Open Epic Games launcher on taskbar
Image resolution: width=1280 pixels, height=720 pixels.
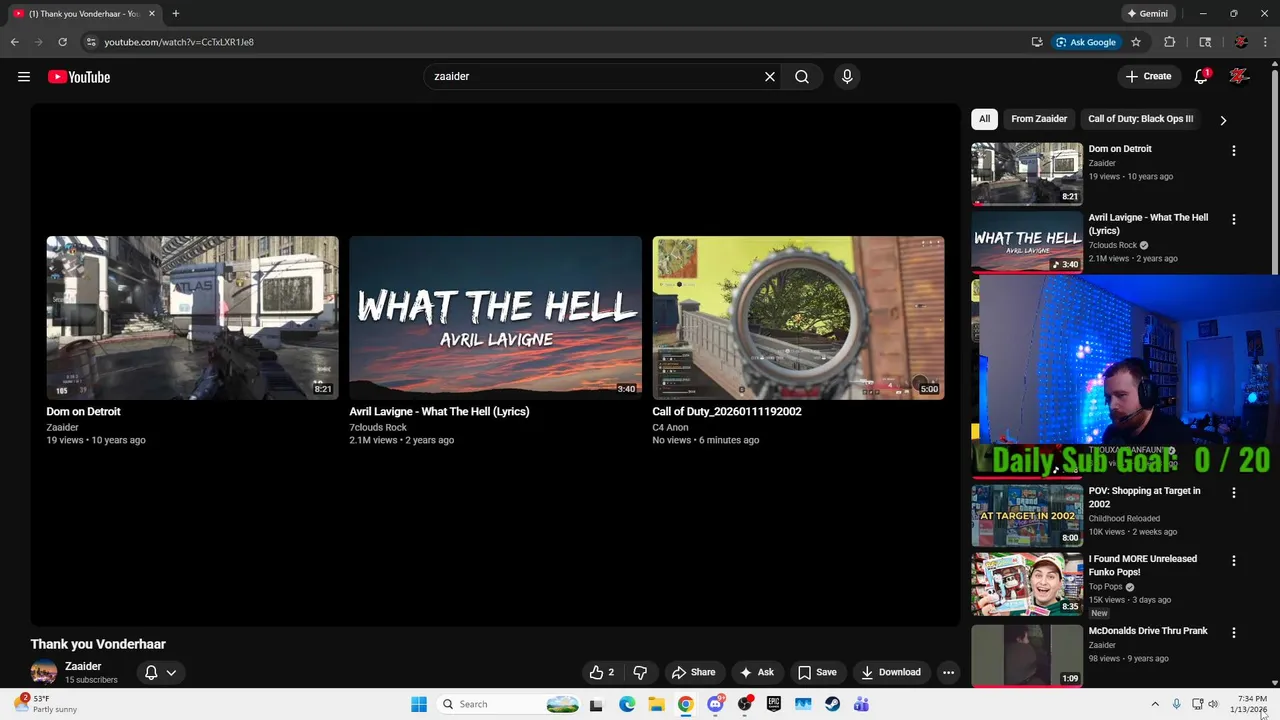coord(773,704)
